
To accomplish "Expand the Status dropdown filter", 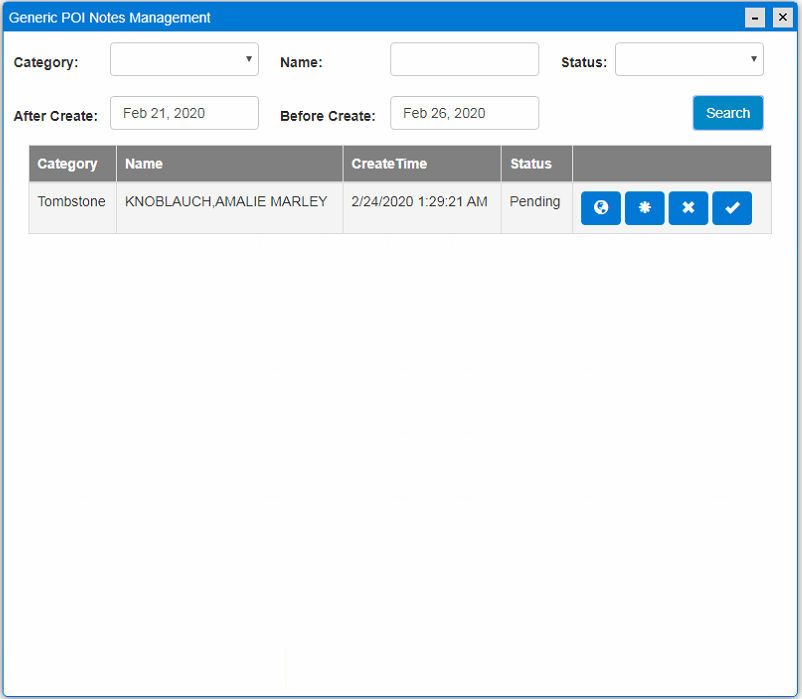I will tap(689, 60).
